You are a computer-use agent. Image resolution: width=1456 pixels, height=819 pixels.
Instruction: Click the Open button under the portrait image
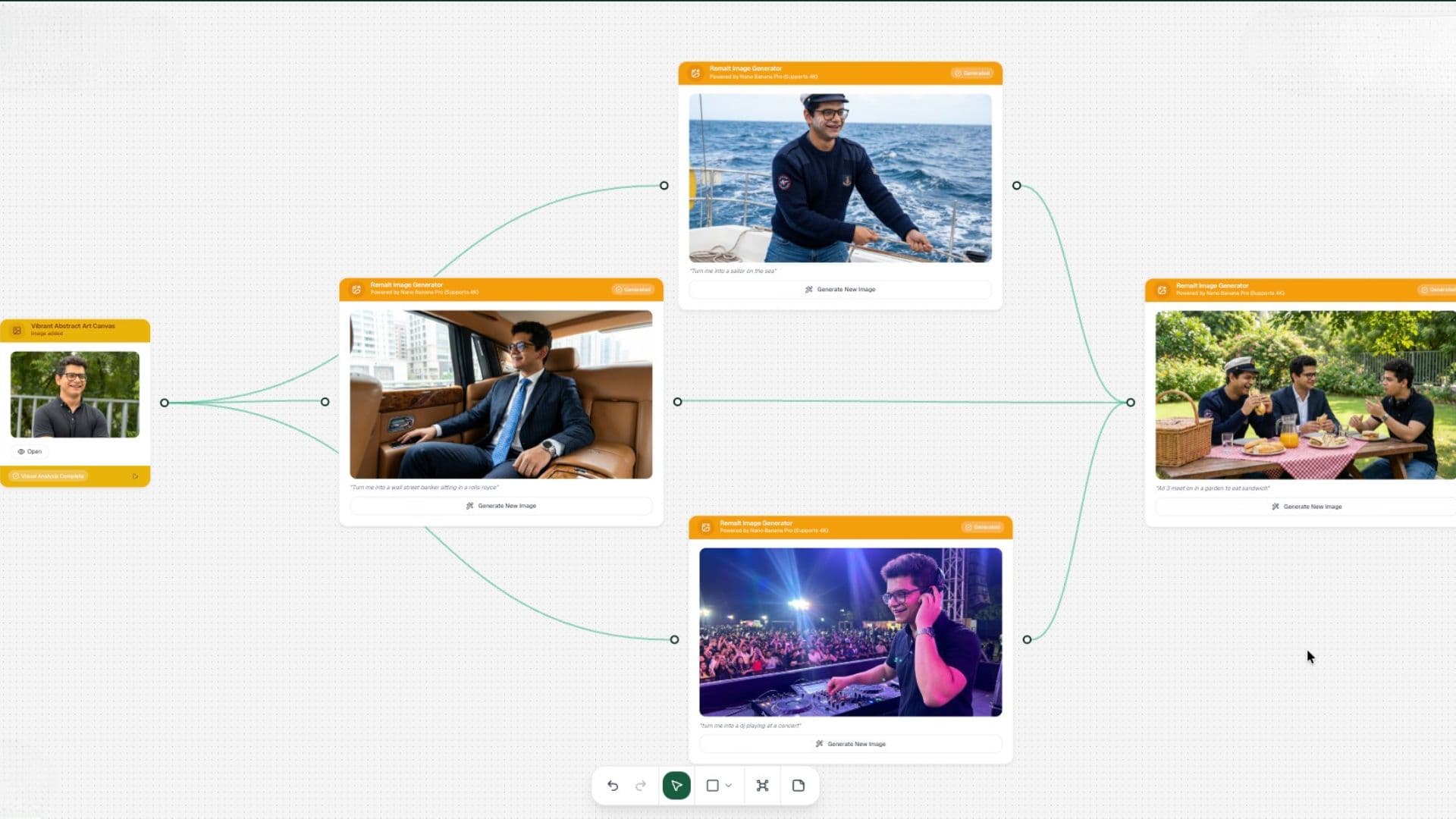pyautogui.click(x=30, y=451)
